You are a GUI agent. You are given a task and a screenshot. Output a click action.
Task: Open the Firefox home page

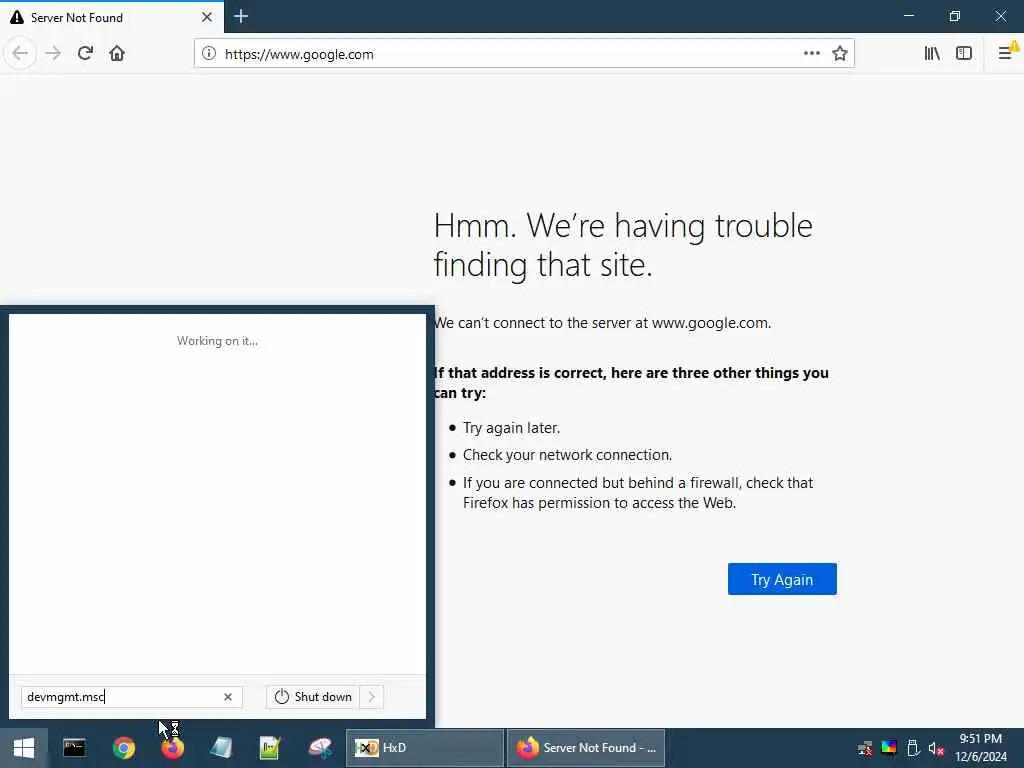pos(117,54)
